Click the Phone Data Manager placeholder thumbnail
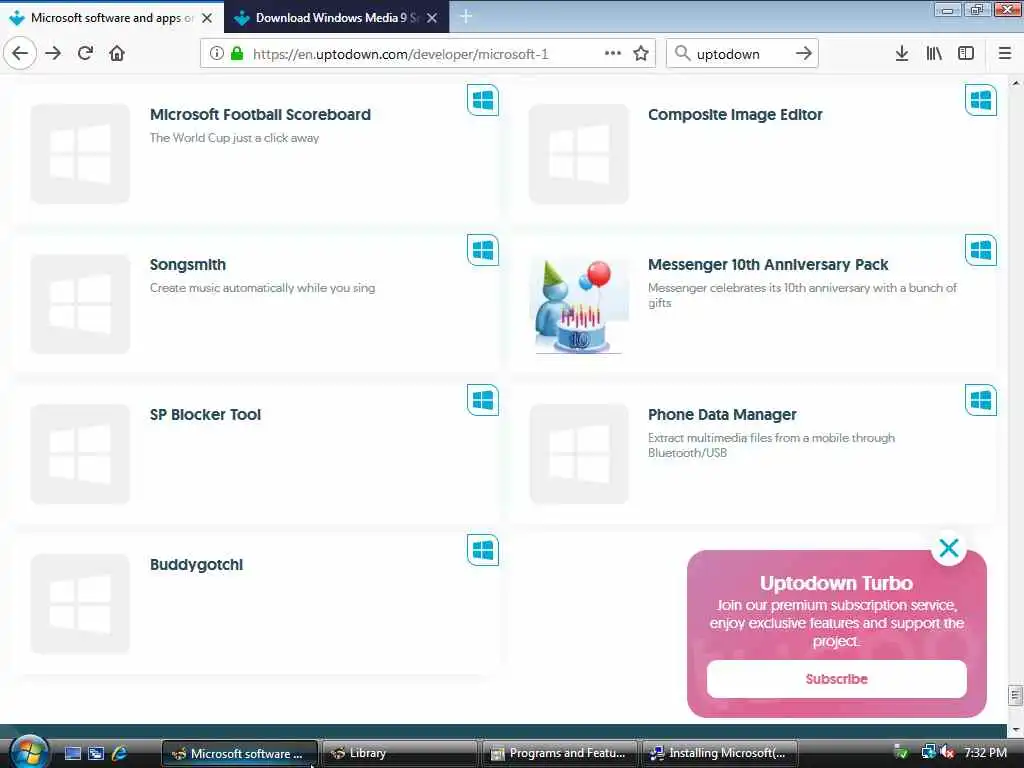 point(579,454)
